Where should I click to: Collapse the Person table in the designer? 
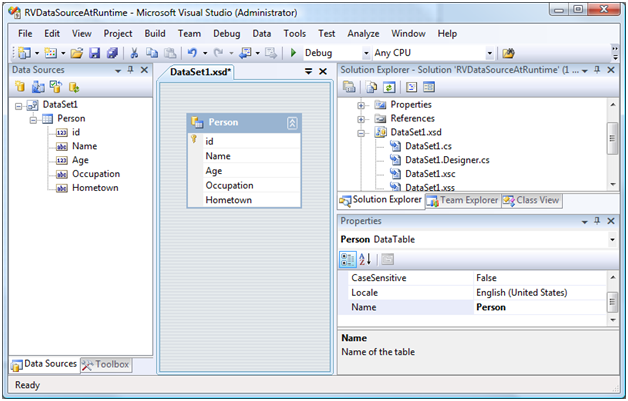click(x=292, y=123)
